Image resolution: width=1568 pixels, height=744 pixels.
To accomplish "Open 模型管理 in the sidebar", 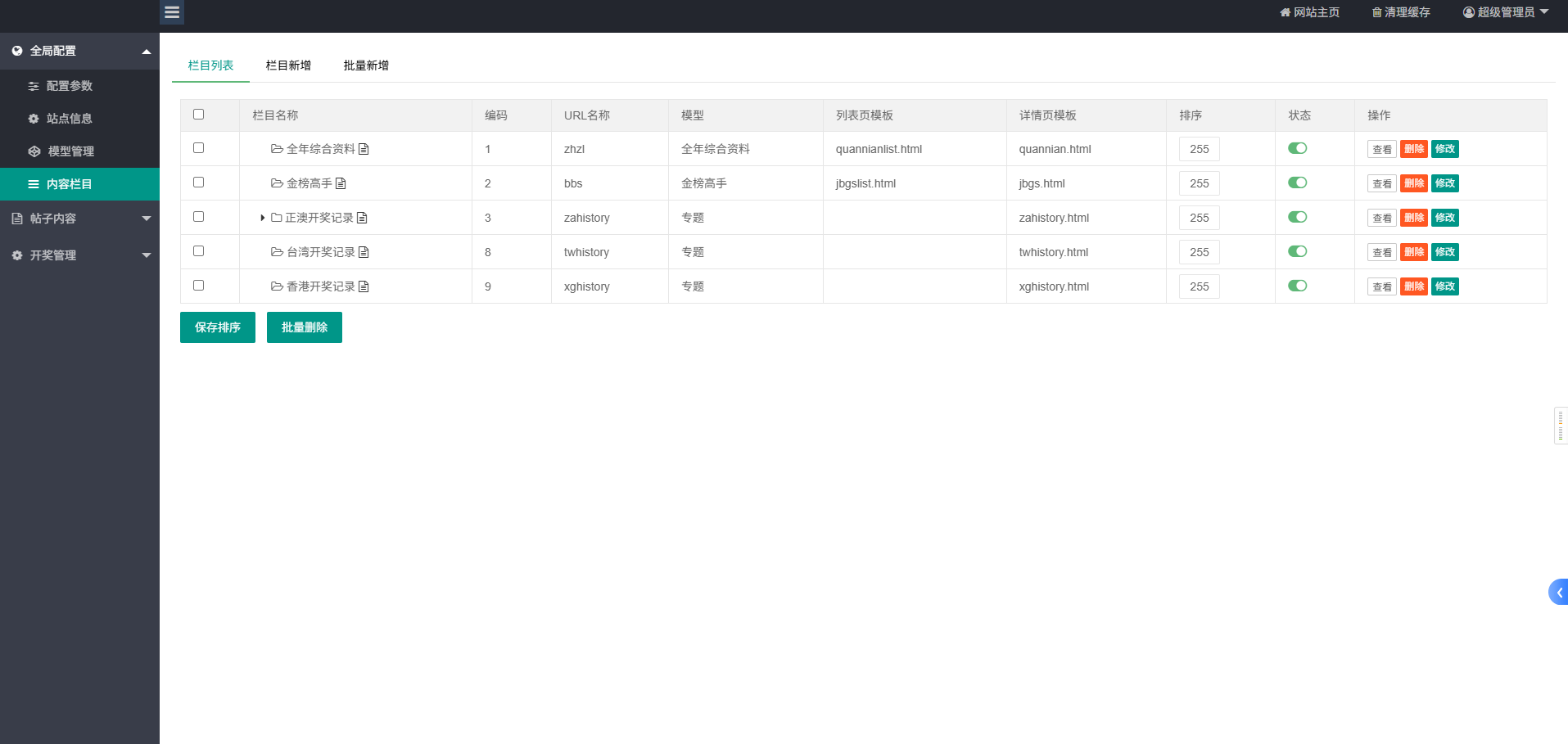I will coord(70,151).
